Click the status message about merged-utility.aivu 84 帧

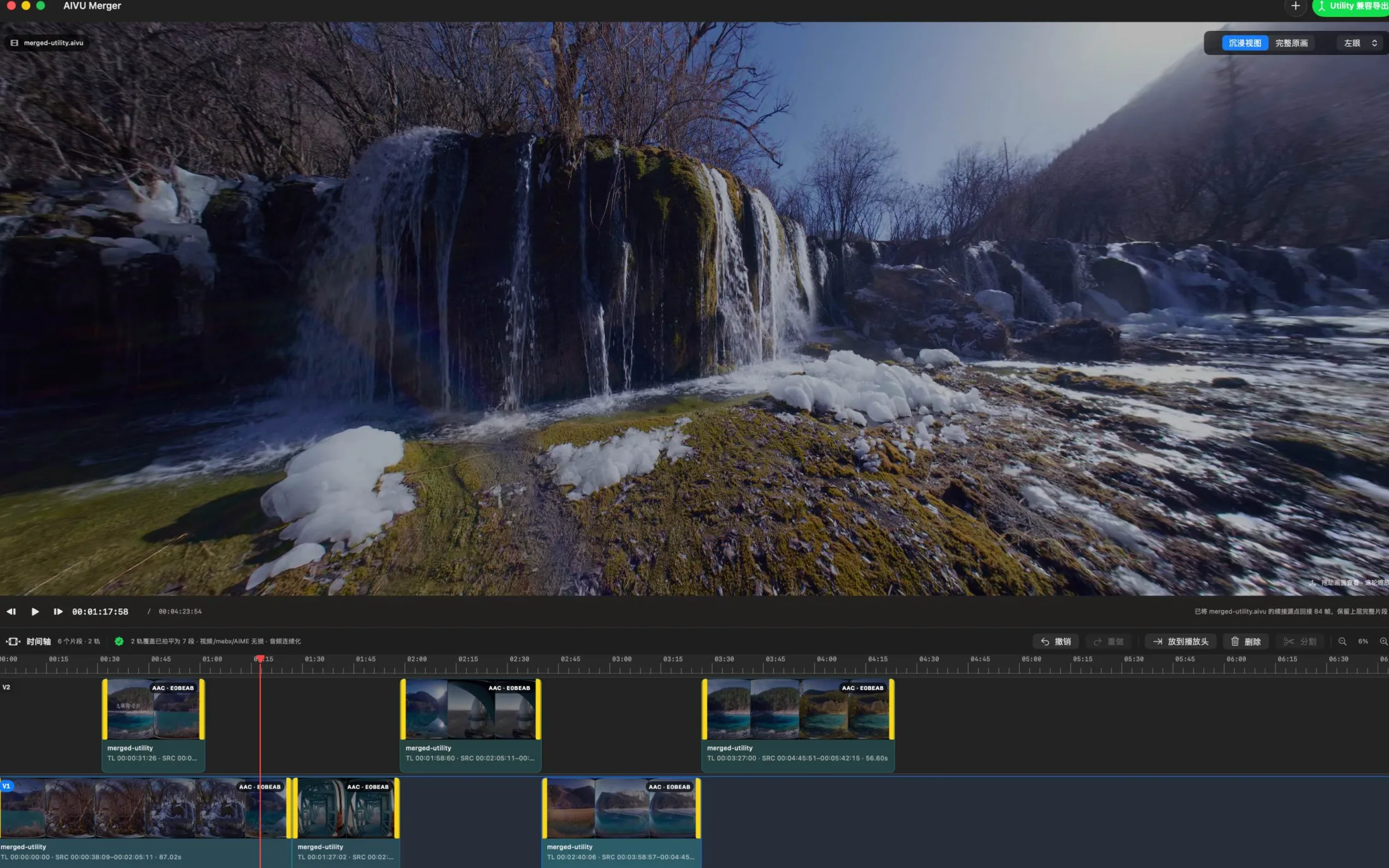coord(1291,612)
